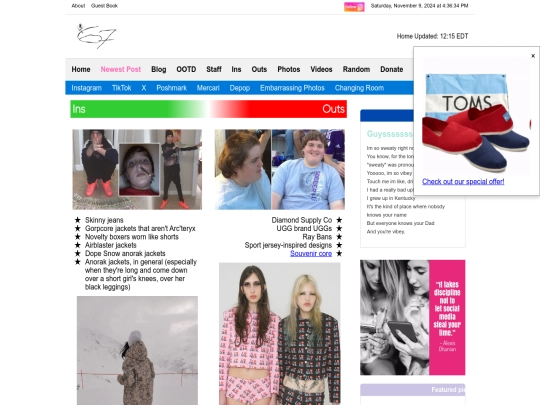
Task: Open the Guest Book link
Action: (104, 6)
